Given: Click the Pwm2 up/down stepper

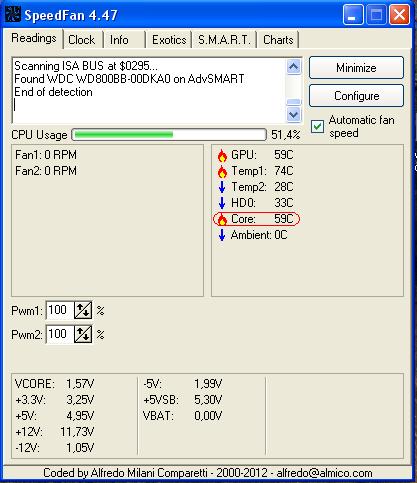Looking at the screenshot, I should click(x=83, y=334).
